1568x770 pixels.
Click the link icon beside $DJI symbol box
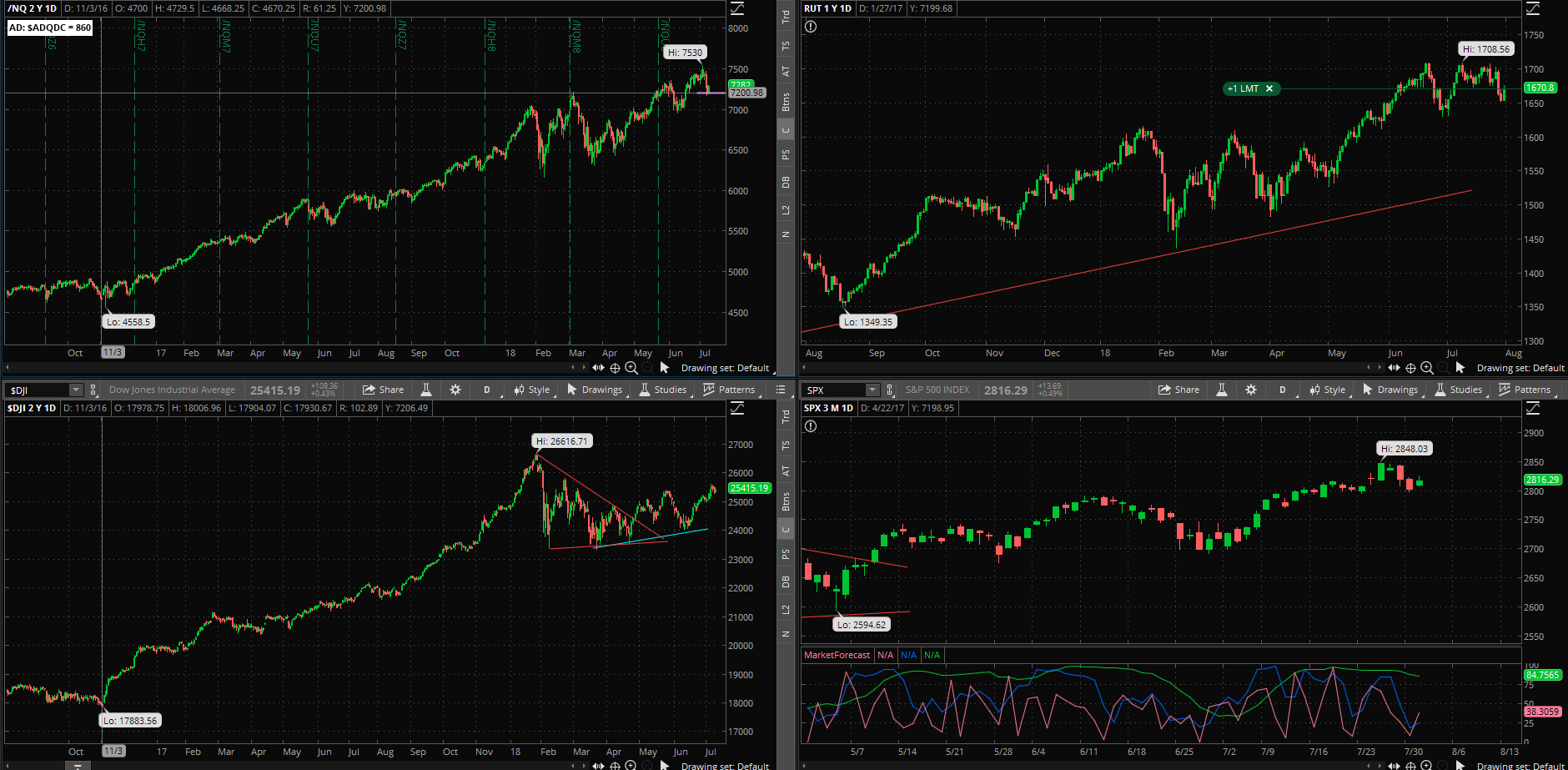coord(93,390)
